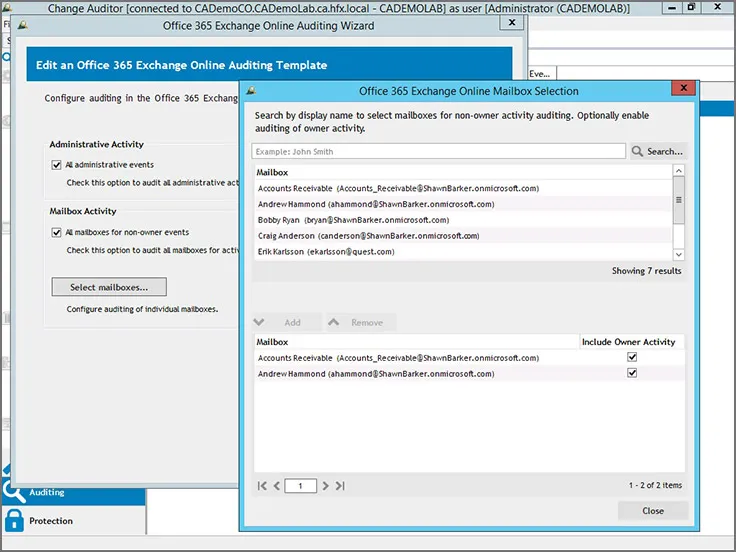
Task: Select Erik Karlsson mailbox row
Action: [x=463, y=252]
